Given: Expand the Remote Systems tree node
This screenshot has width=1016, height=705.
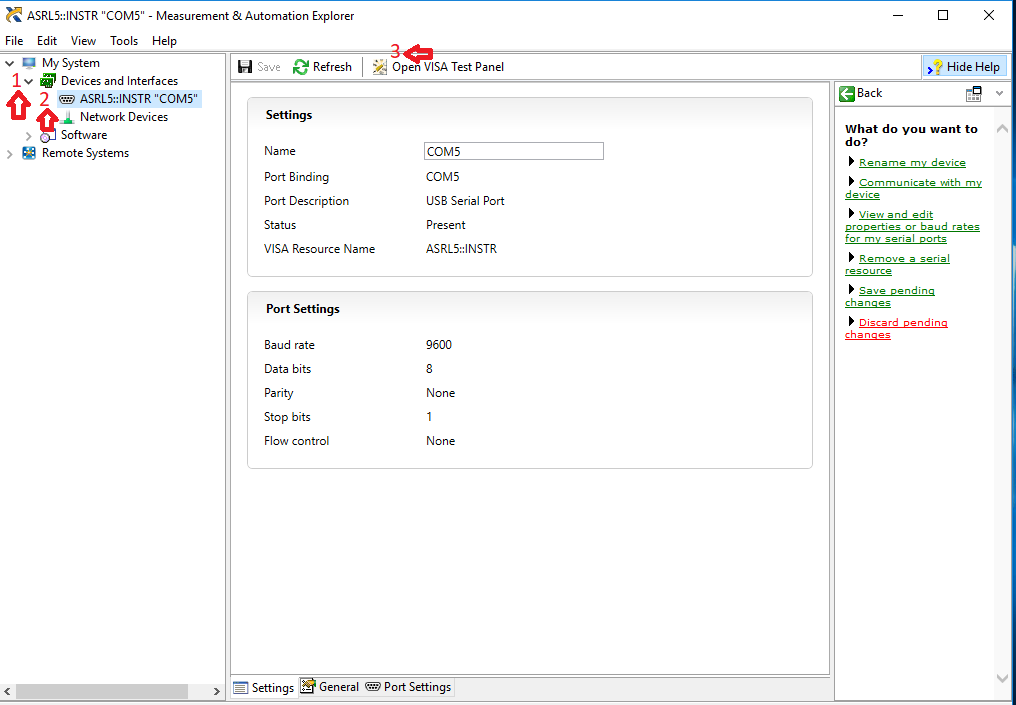Looking at the screenshot, I should click(x=9, y=154).
